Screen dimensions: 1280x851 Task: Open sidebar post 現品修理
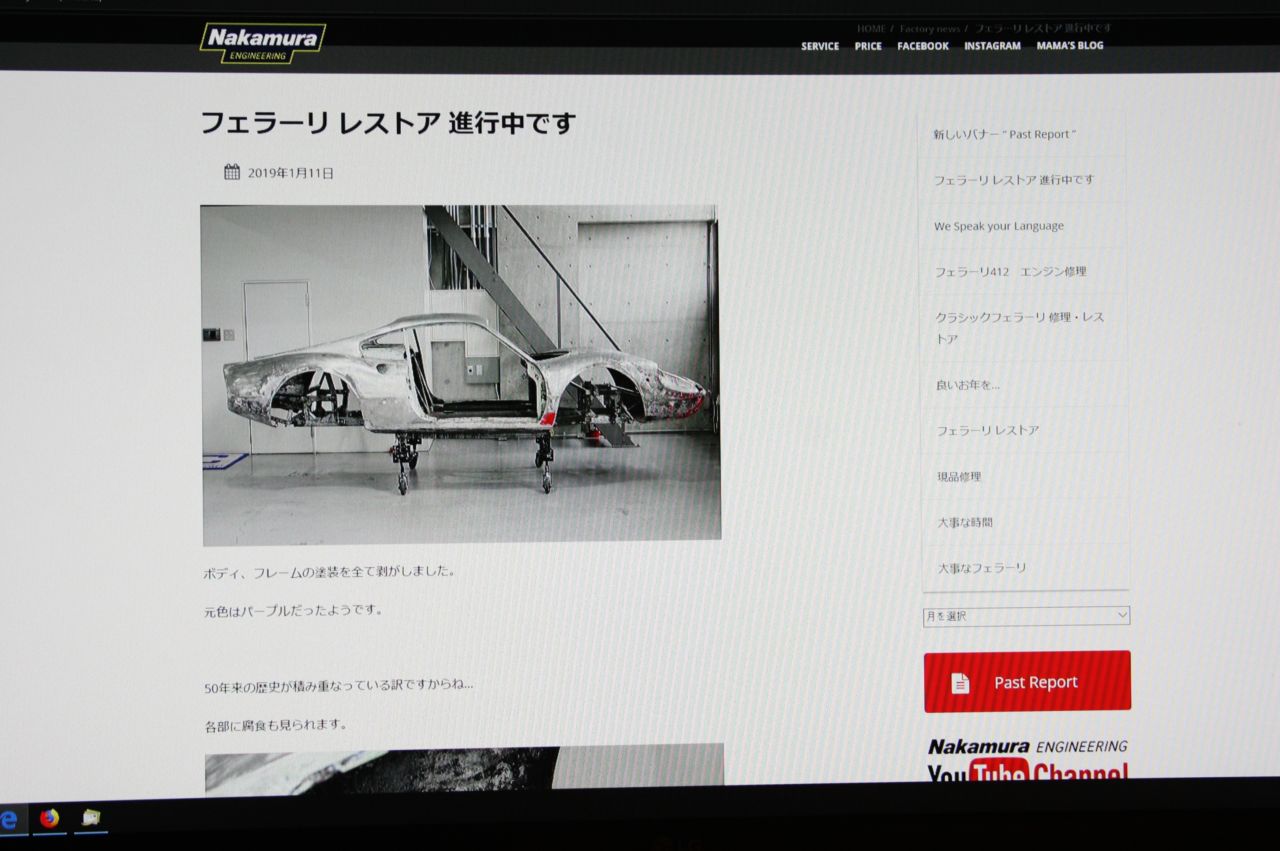tap(959, 476)
